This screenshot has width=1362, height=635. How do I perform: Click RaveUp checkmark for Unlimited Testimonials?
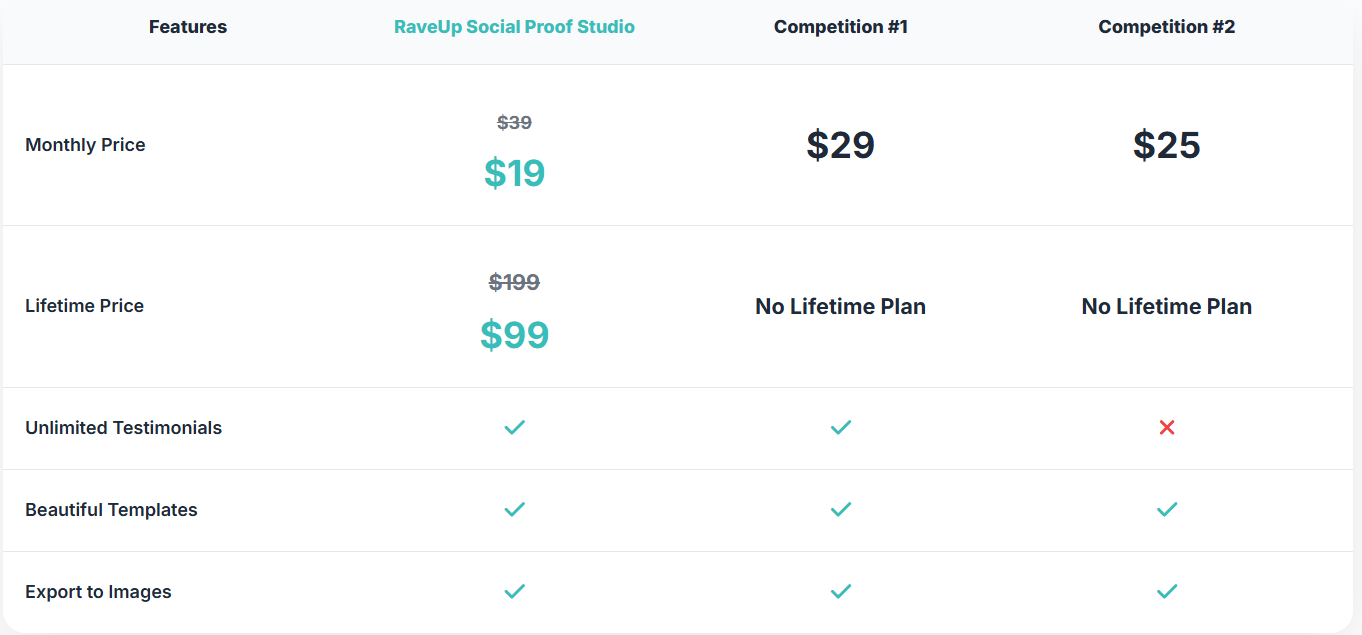(514, 428)
